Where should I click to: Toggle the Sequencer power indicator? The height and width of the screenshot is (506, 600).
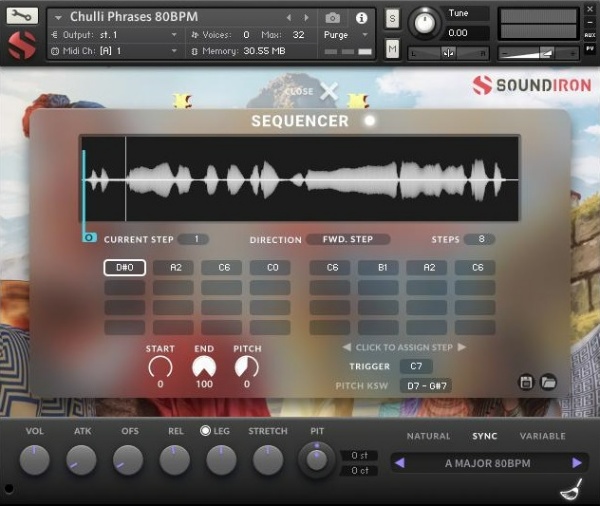click(x=370, y=121)
